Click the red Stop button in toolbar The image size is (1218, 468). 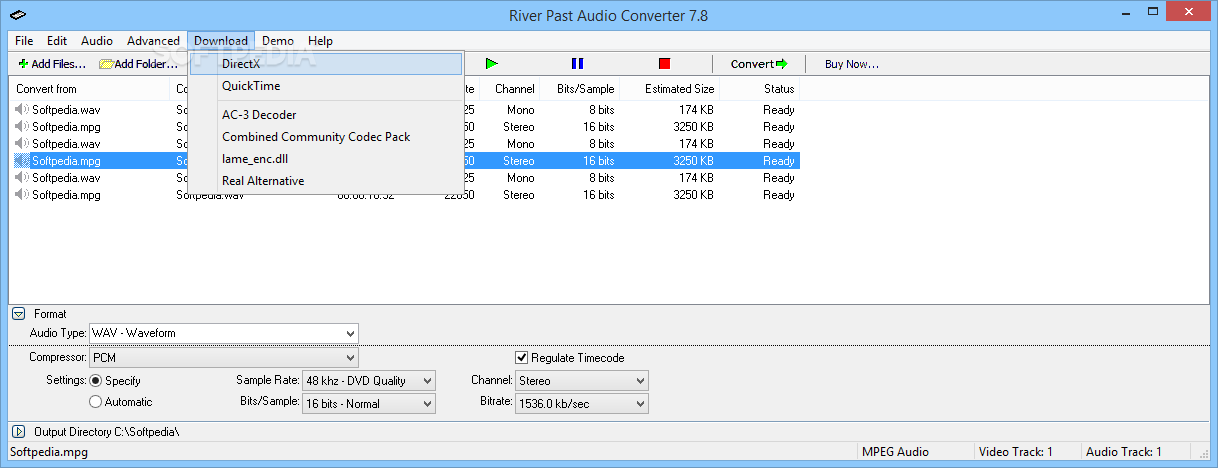pos(664,64)
